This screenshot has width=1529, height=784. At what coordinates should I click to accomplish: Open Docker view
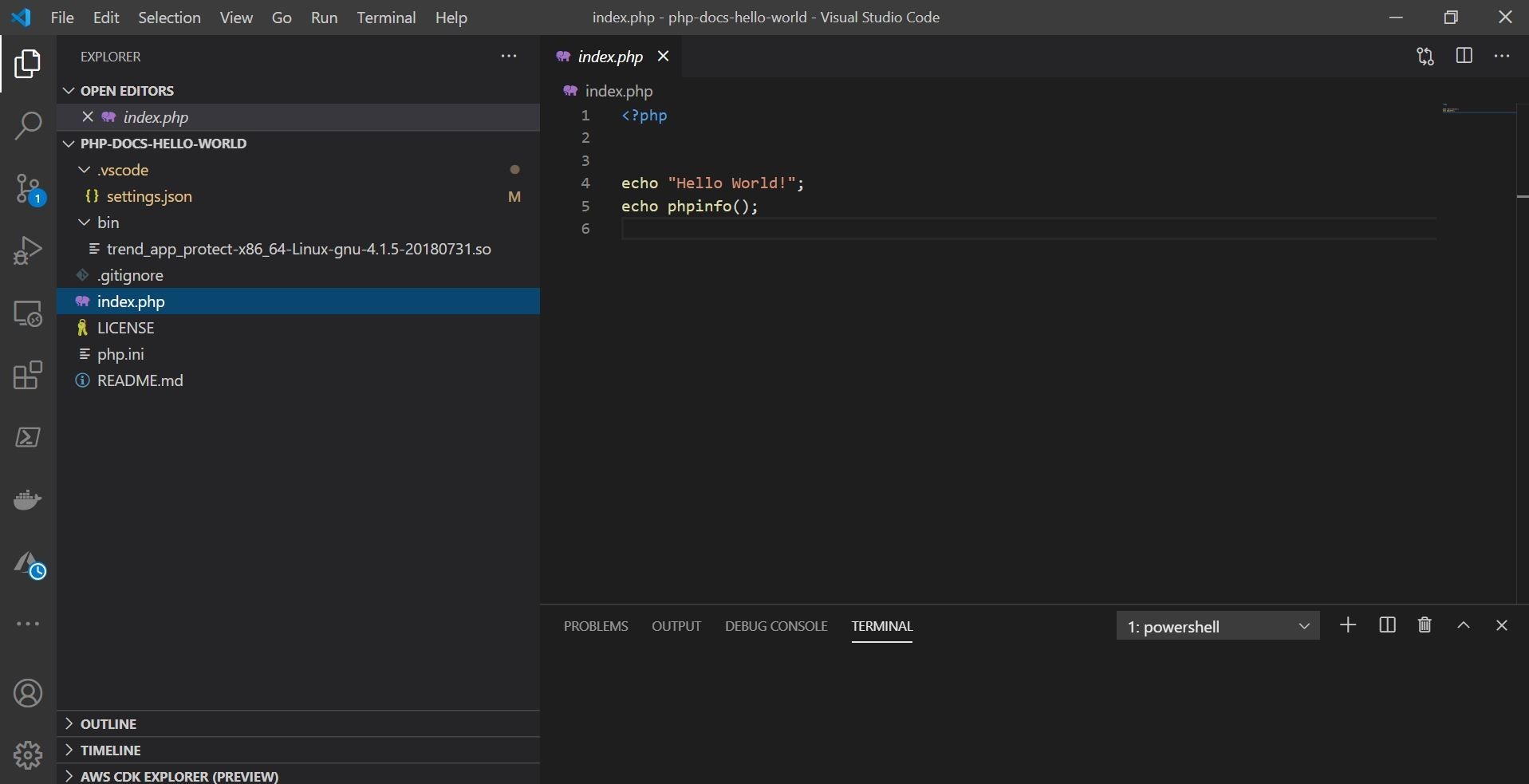(28, 500)
